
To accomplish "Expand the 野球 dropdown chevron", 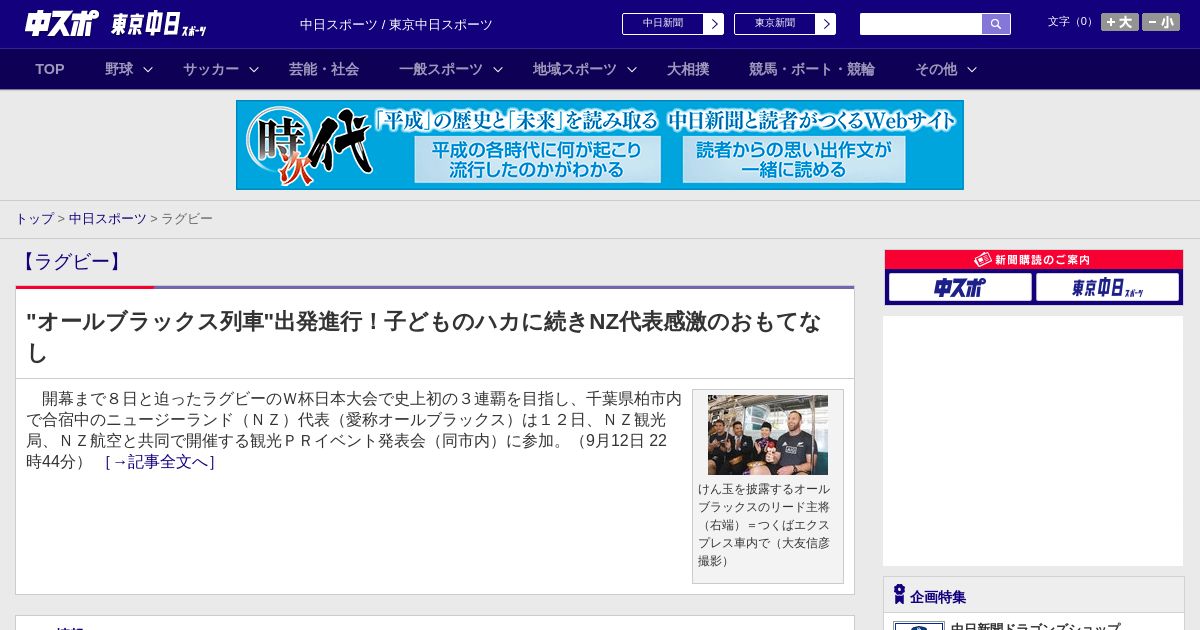I will (148, 70).
